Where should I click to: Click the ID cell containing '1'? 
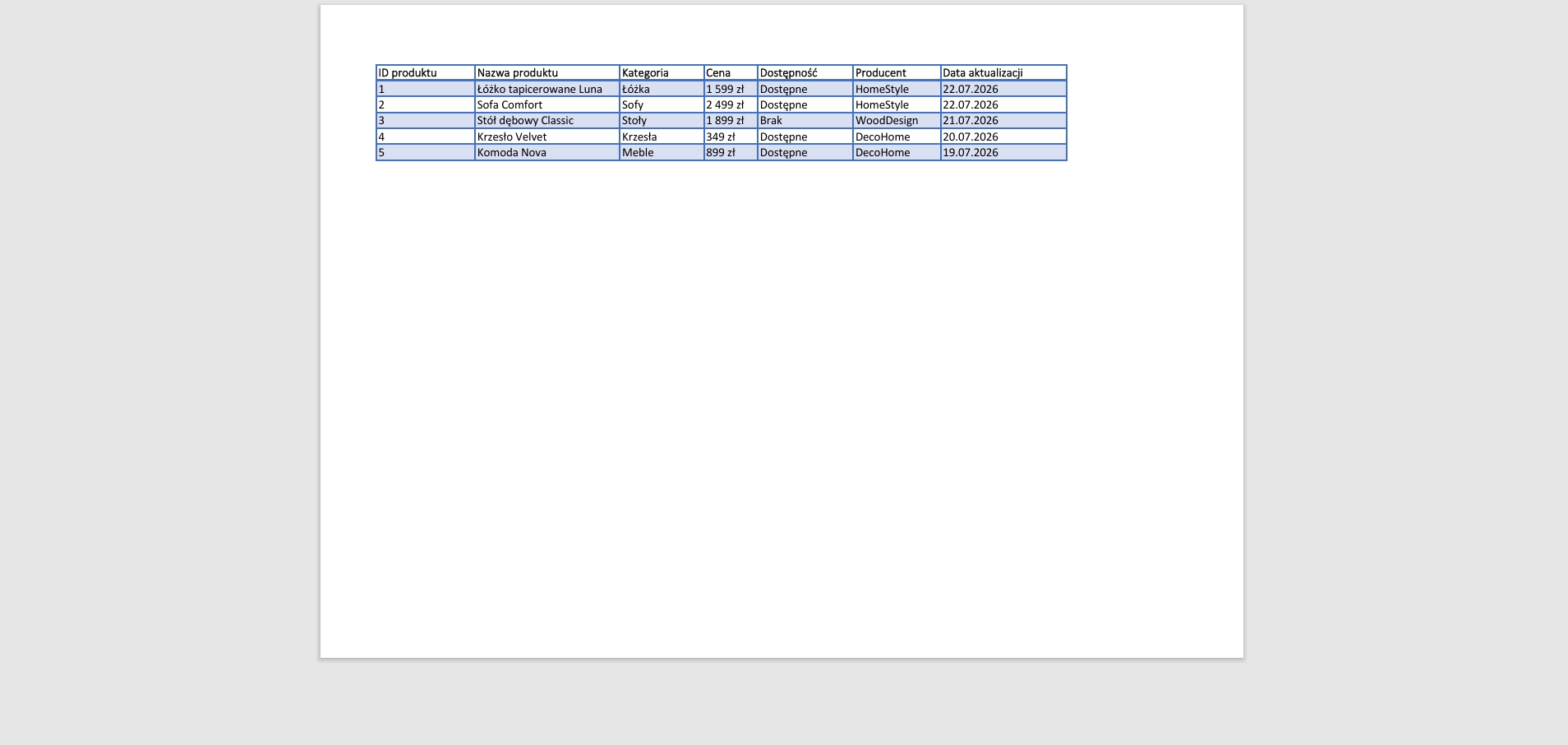(426, 89)
